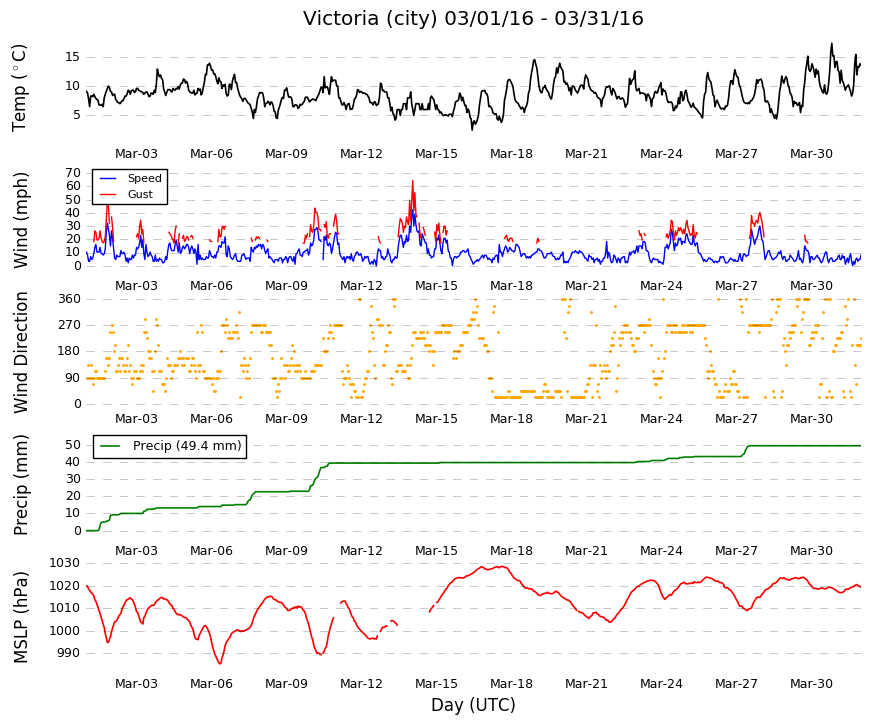This screenshot has height=725, width=871.
Task: Click the red line sample beside Gust
Action: click(x=108, y=194)
